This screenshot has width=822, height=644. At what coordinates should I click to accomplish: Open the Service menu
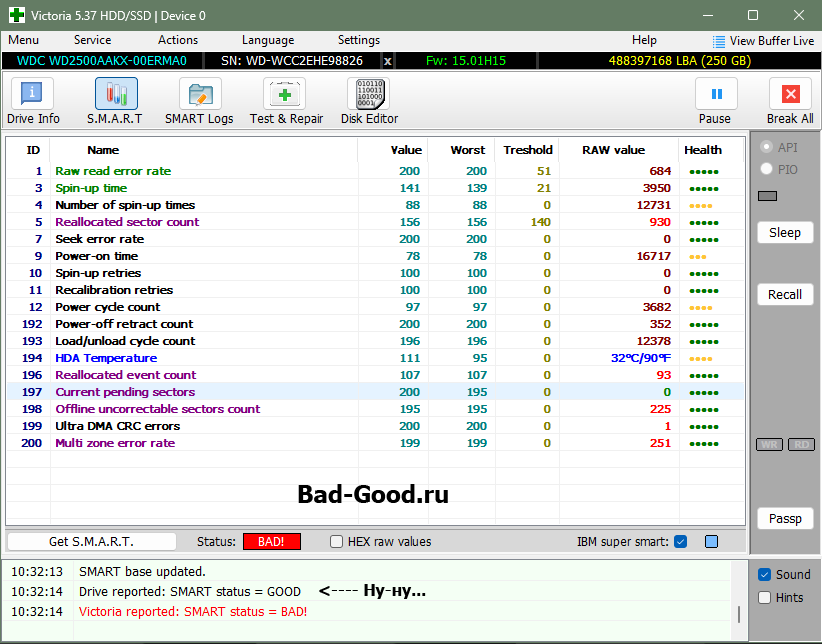(92, 40)
